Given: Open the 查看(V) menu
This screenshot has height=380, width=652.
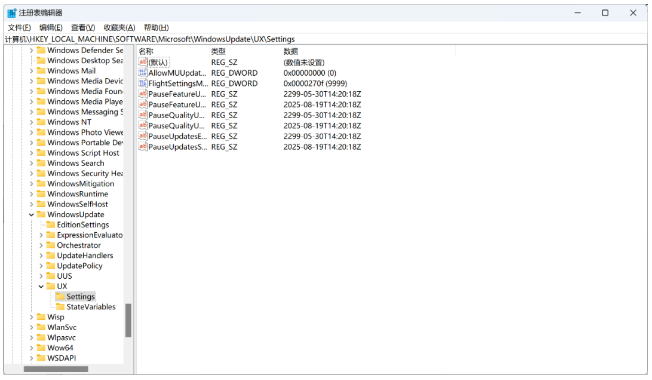Looking at the screenshot, I should 83,27.
